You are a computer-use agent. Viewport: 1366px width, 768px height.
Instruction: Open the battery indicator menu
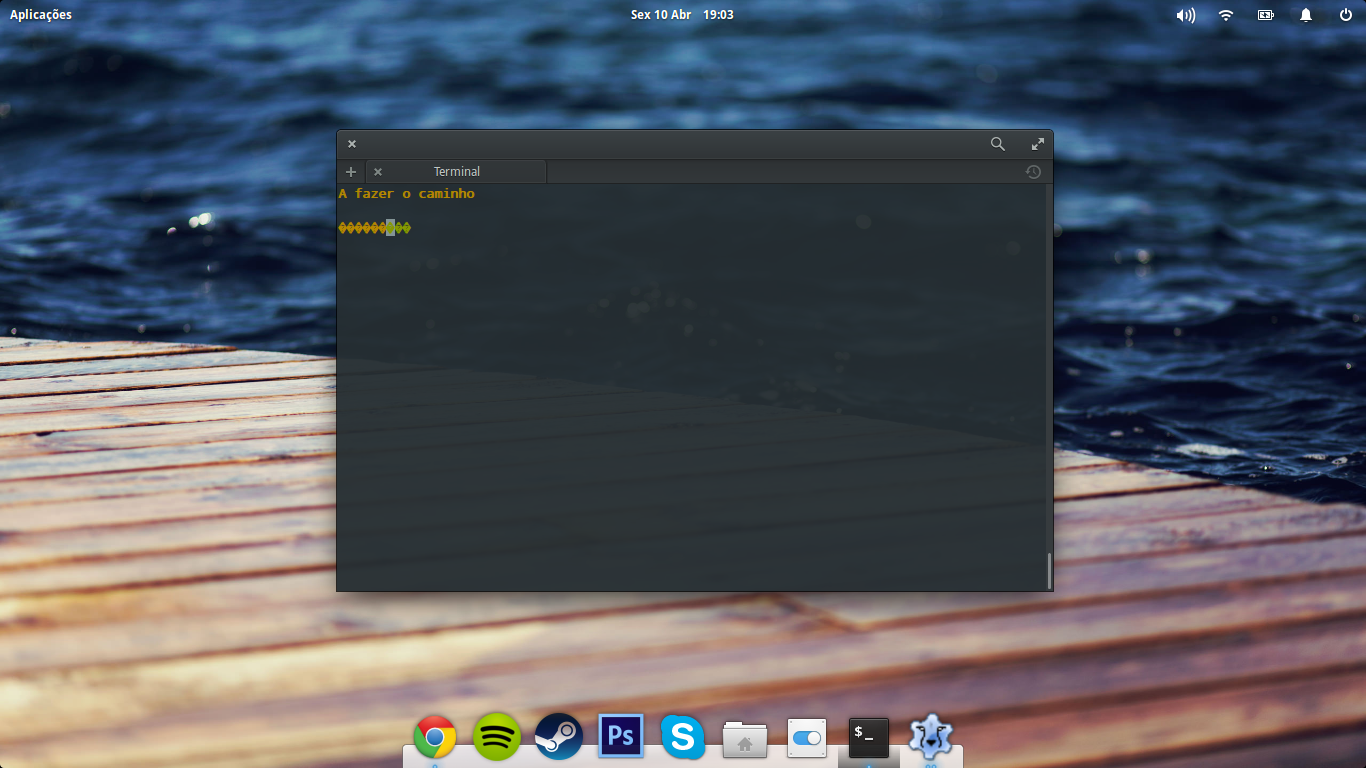pos(1266,15)
